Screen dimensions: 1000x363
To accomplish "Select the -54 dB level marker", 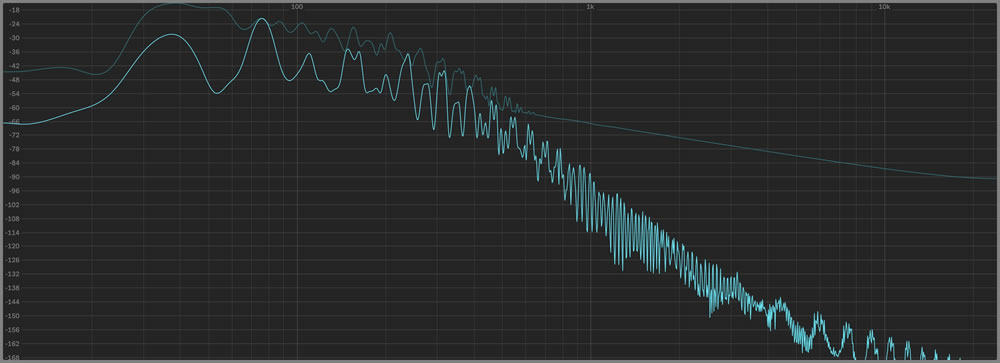I will pos(14,94).
